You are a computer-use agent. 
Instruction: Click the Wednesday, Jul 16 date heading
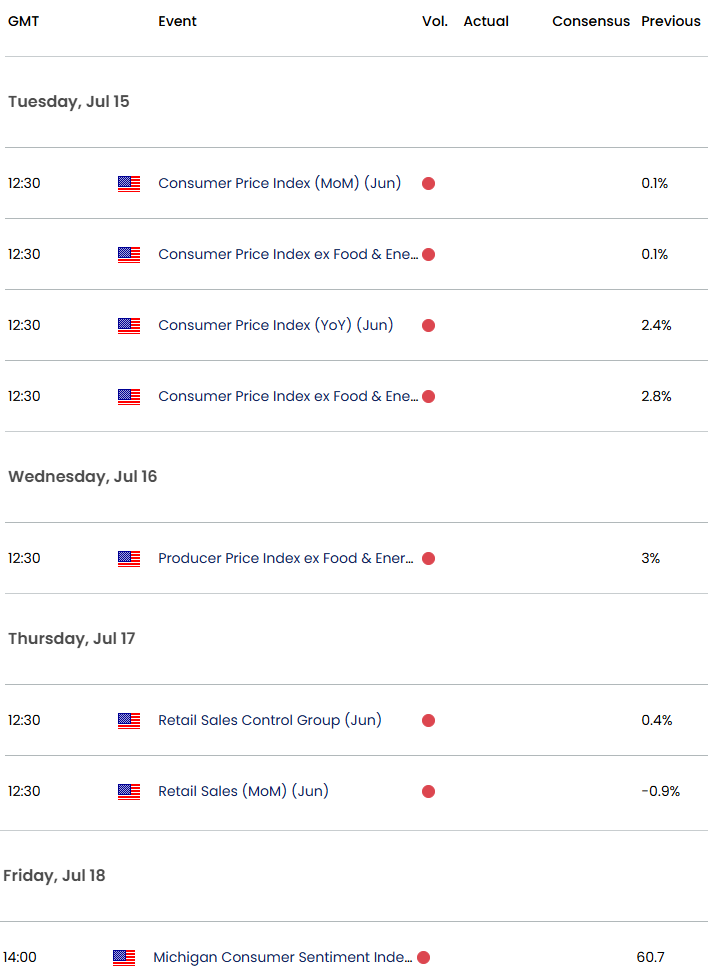pos(83,476)
